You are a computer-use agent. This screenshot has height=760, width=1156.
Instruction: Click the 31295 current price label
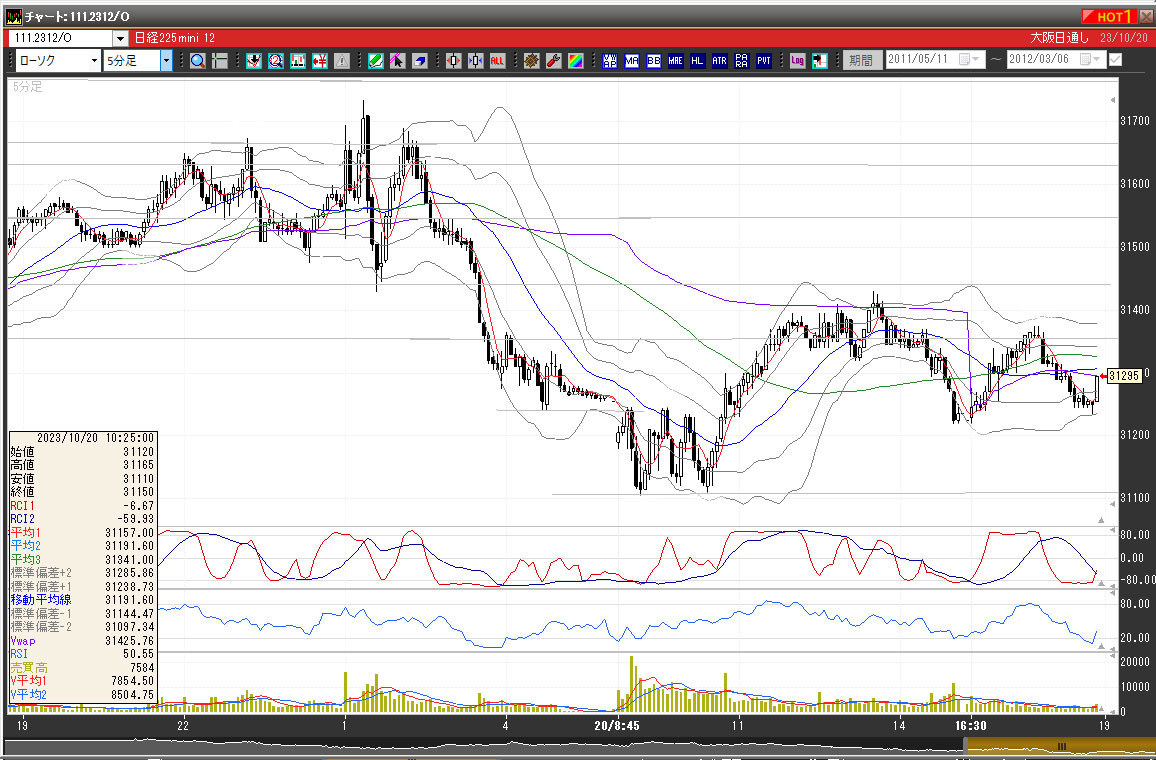point(1124,376)
